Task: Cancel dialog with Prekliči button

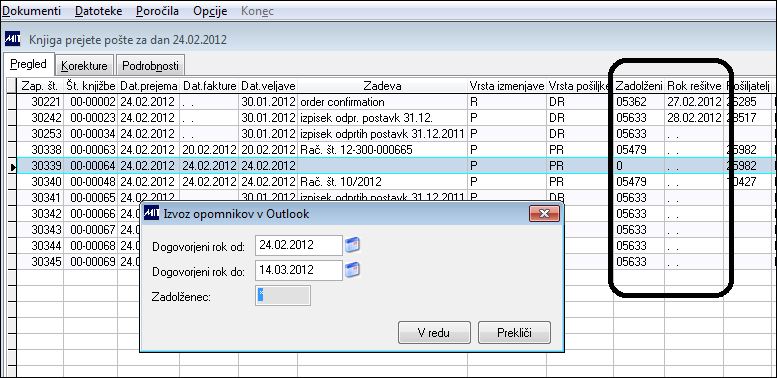Action: tap(514, 332)
